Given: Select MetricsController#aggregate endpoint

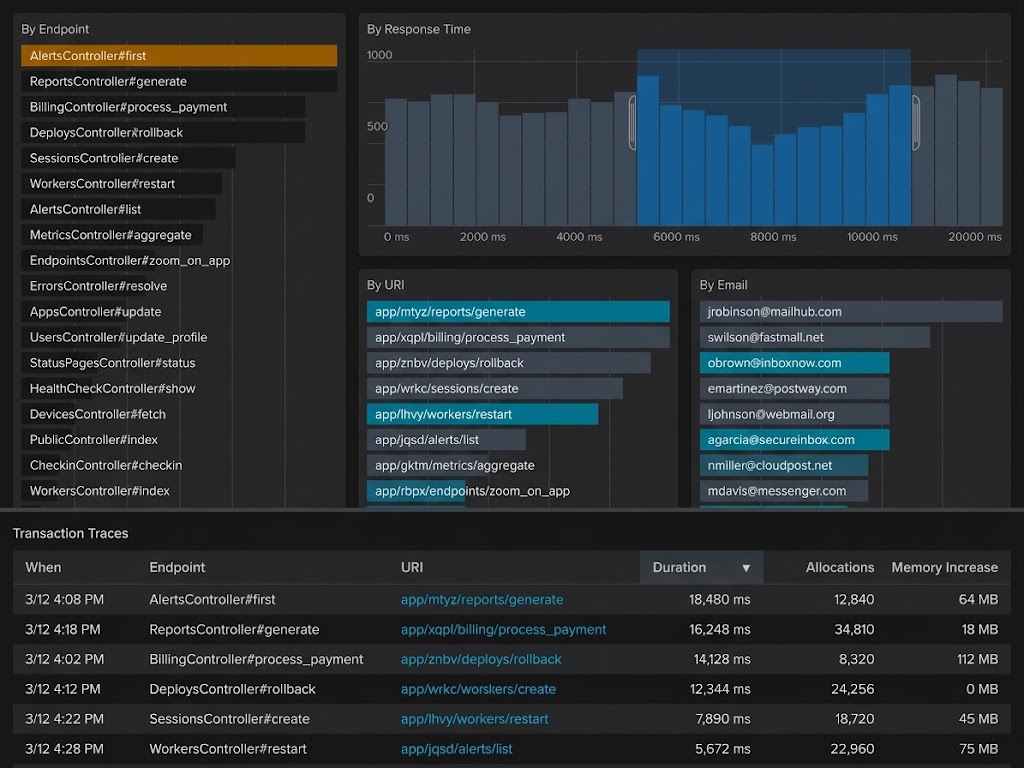Looking at the screenshot, I should 111,234.
